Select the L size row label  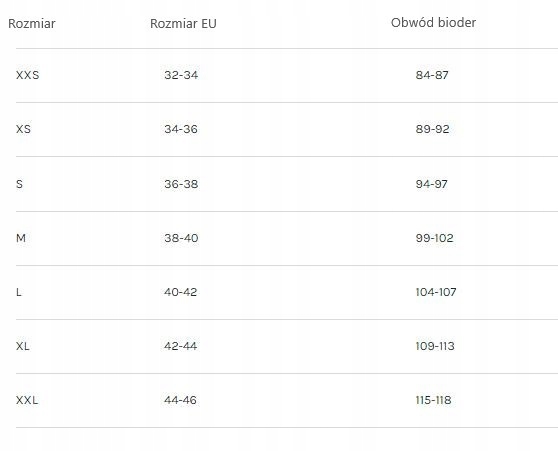pos(19,292)
